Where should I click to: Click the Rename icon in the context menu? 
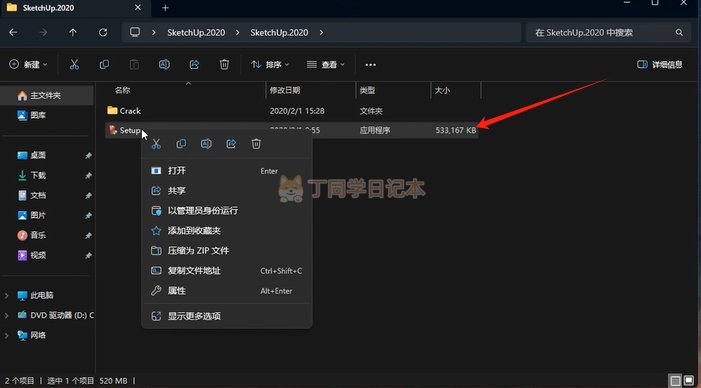point(206,143)
